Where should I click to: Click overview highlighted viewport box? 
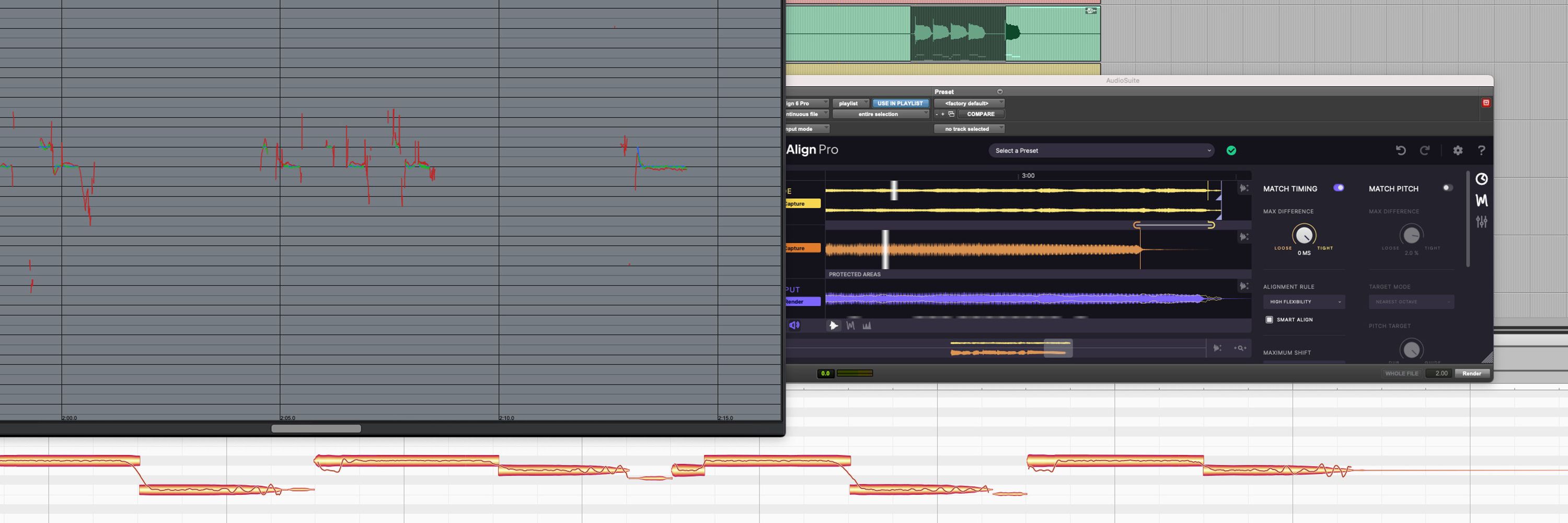pos(1058,348)
